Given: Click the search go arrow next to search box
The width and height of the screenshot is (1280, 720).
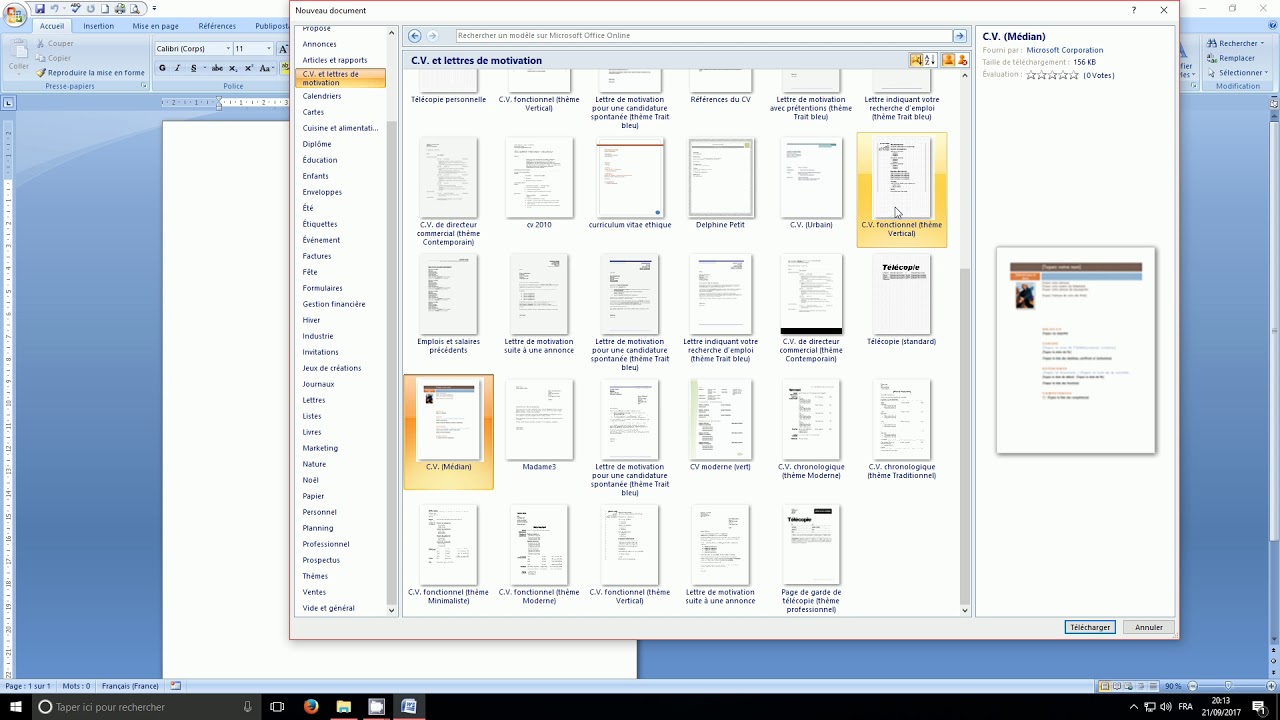Looking at the screenshot, I should (960, 36).
